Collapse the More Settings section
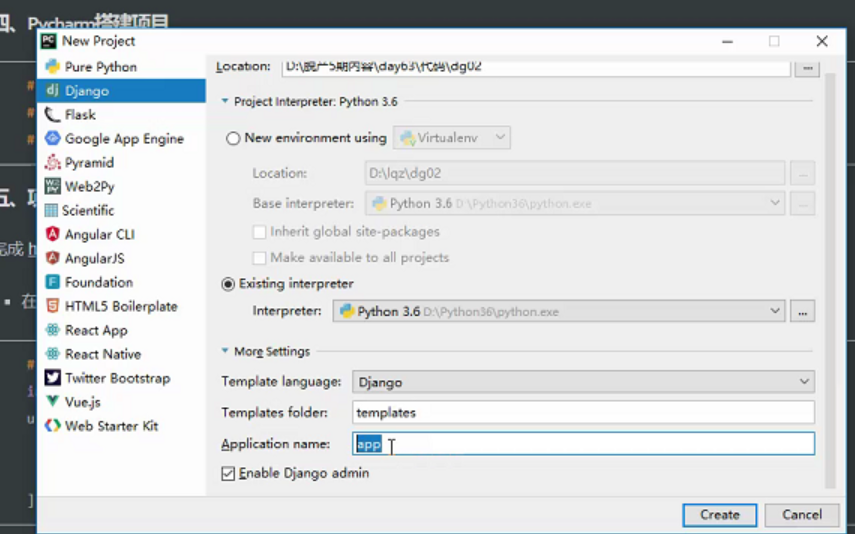This screenshot has height=534, width=855. [x=226, y=352]
